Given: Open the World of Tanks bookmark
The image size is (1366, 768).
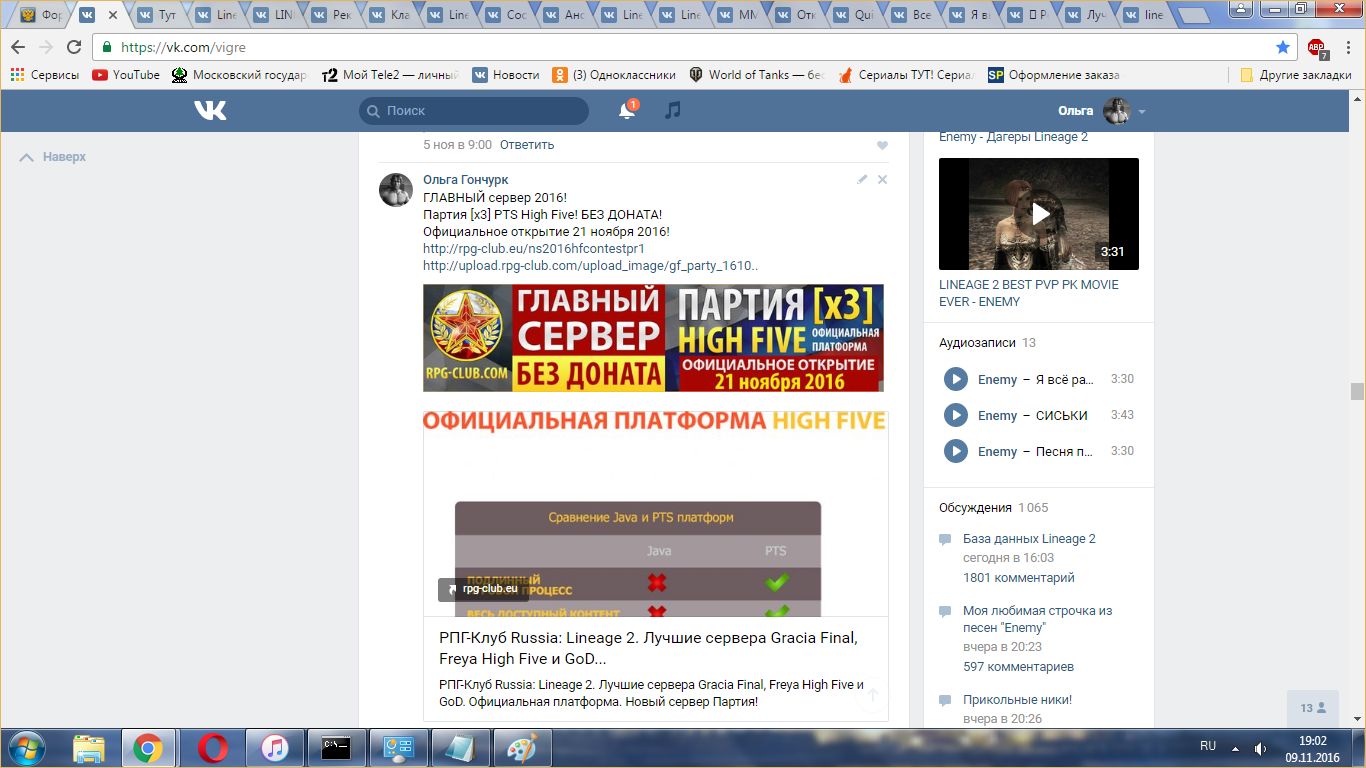Looking at the screenshot, I should pyautogui.click(x=757, y=75).
